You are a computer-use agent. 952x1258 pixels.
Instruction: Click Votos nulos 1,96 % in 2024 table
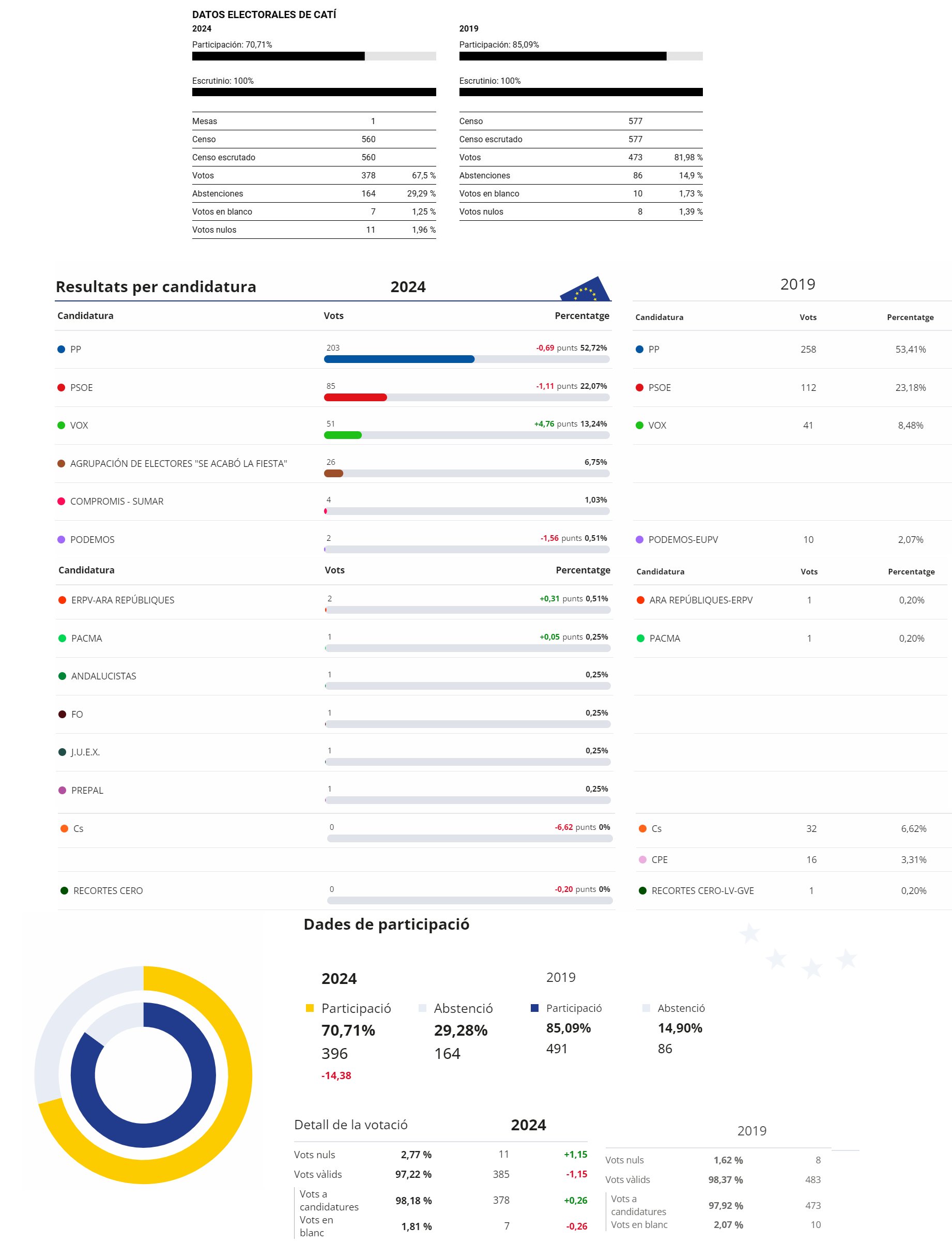coord(423,230)
